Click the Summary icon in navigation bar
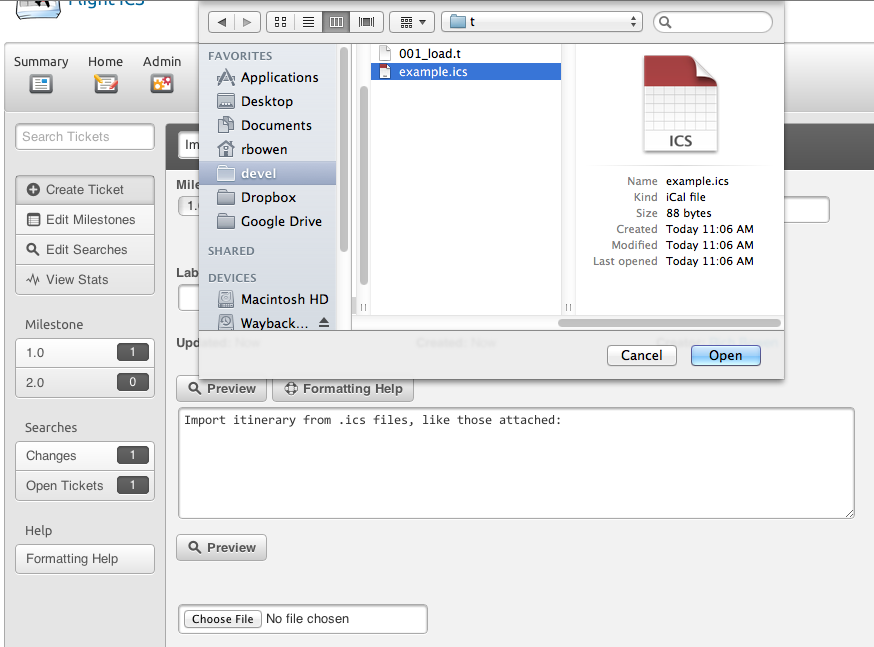The width and height of the screenshot is (874, 647). pos(41,84)
